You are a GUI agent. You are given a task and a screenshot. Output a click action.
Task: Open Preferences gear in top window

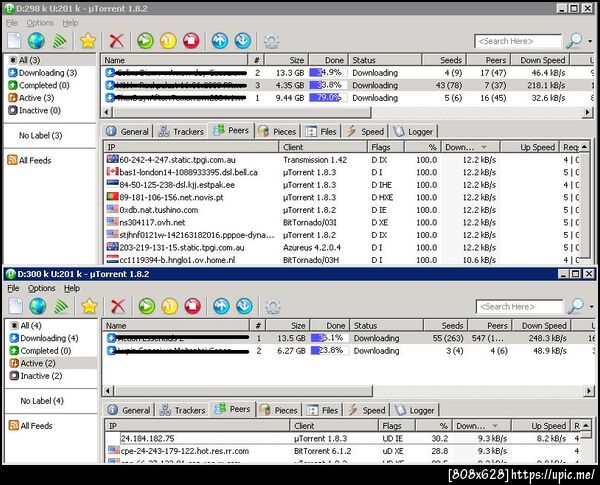(x=271, y=41)
